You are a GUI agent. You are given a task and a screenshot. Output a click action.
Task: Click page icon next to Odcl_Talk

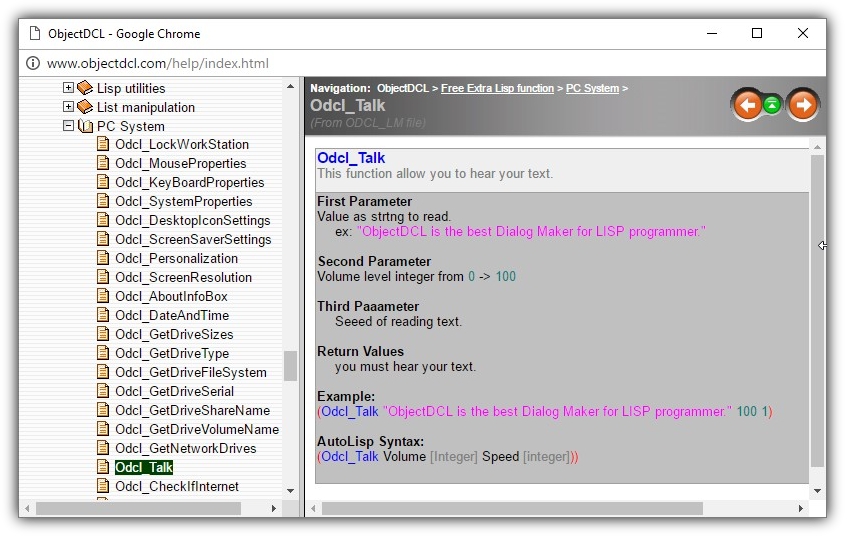(x=102, y=467)
